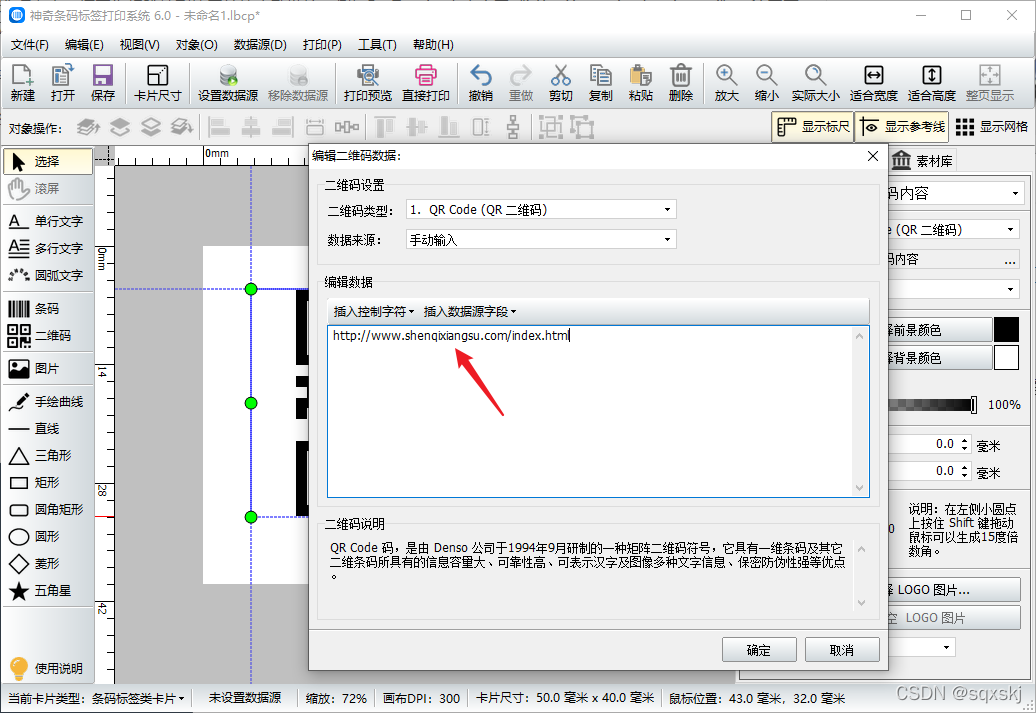Select the 矩形 rectangle tool
Screen dimensions: 1036x713
47,482
